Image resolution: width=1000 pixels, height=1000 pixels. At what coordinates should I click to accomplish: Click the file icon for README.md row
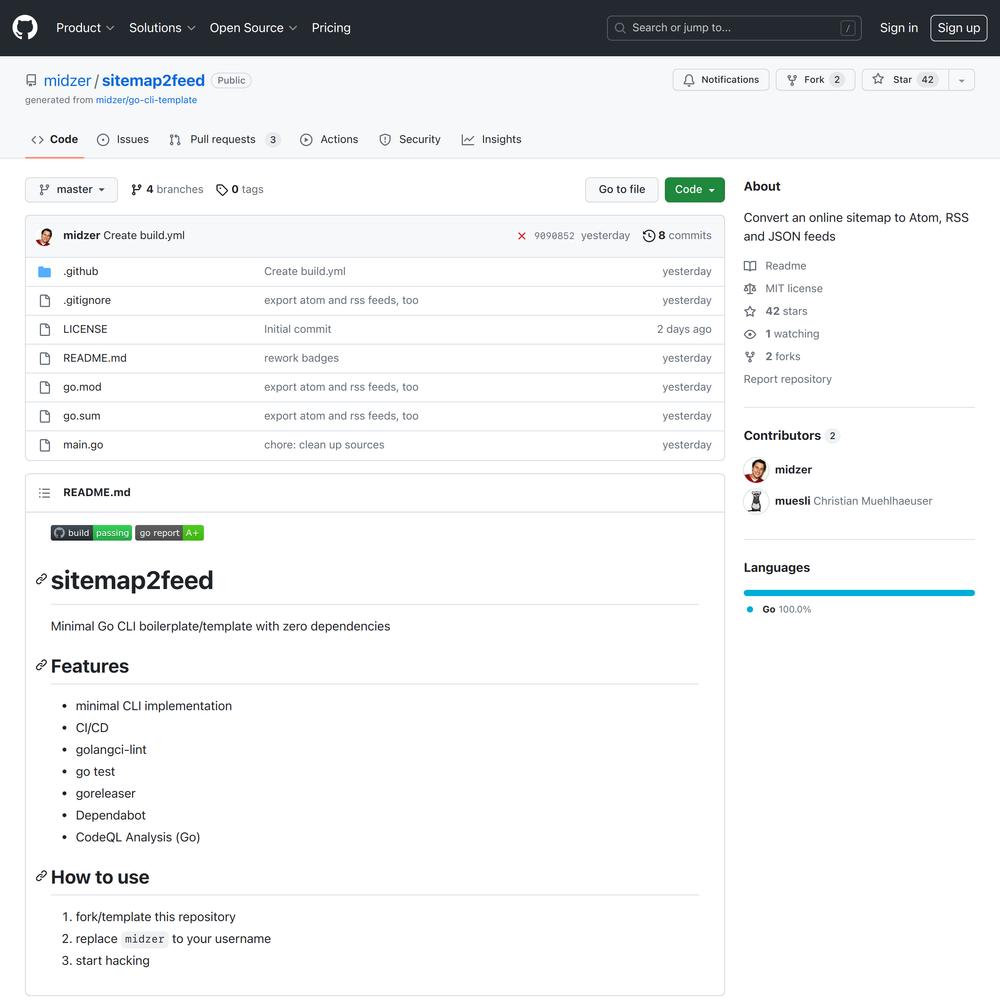pyautogui.click(x=45, y=358)
